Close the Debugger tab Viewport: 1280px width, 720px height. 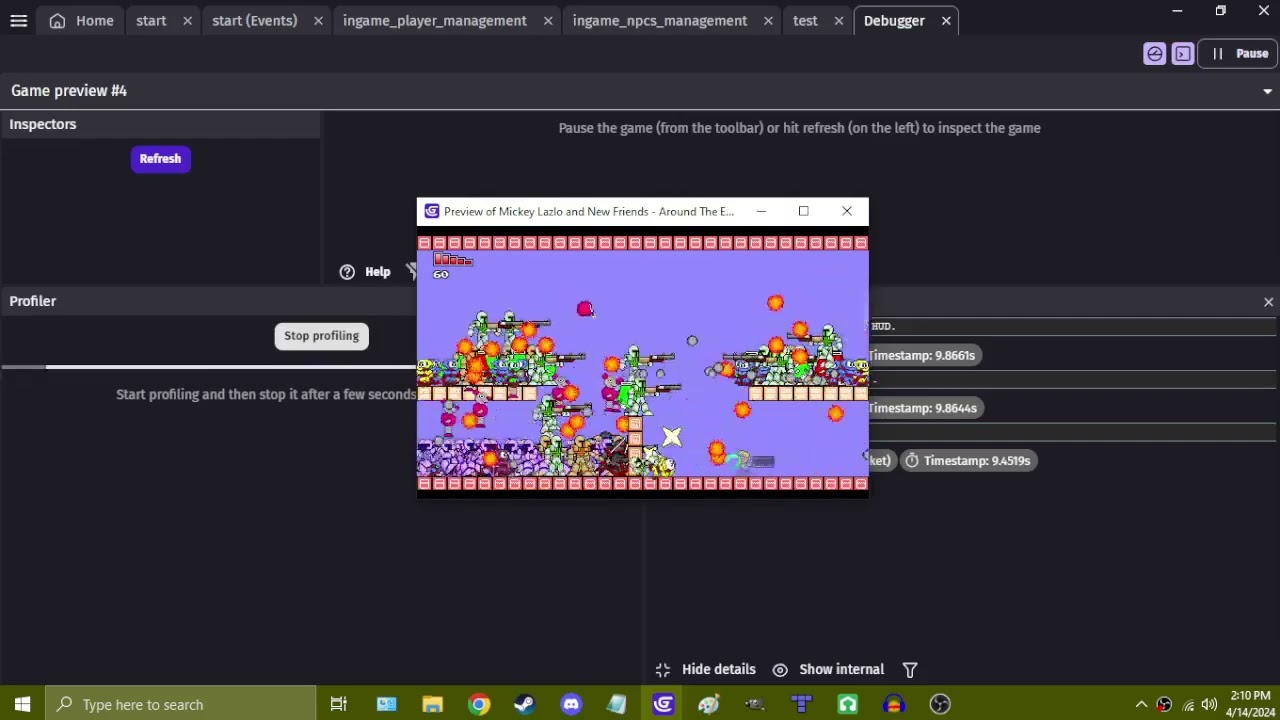point(946,21)
